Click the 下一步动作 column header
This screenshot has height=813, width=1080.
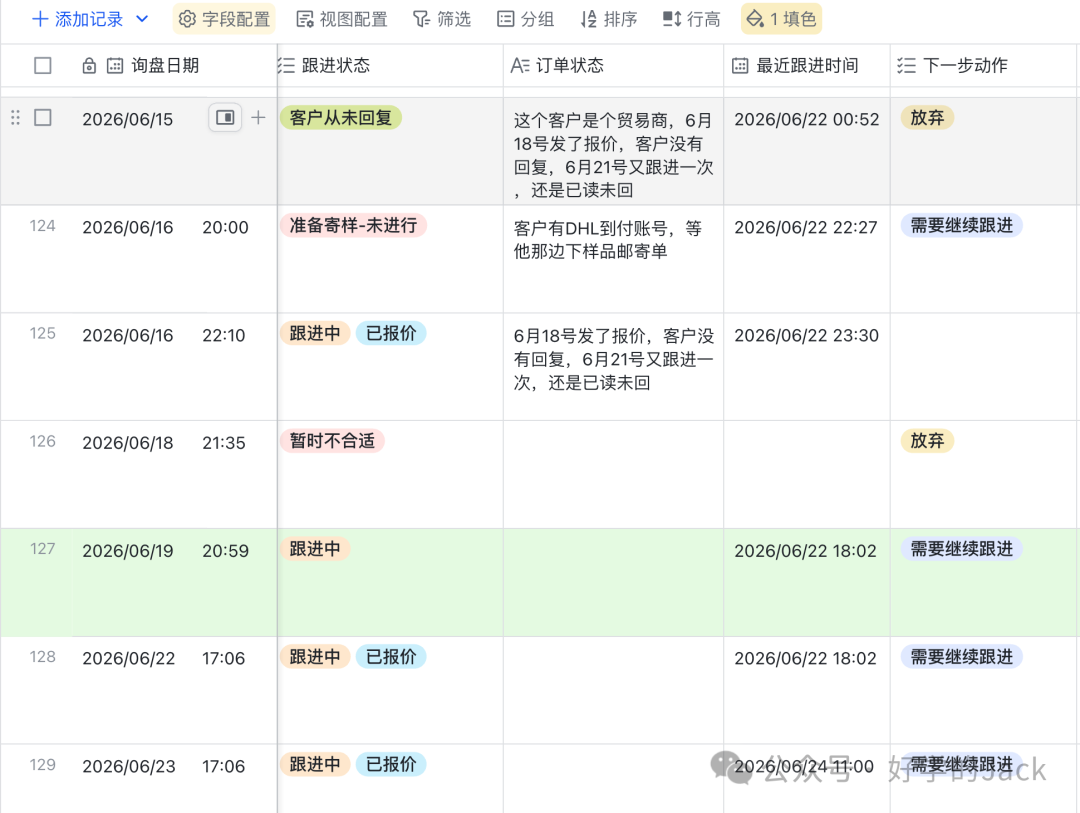985,65
